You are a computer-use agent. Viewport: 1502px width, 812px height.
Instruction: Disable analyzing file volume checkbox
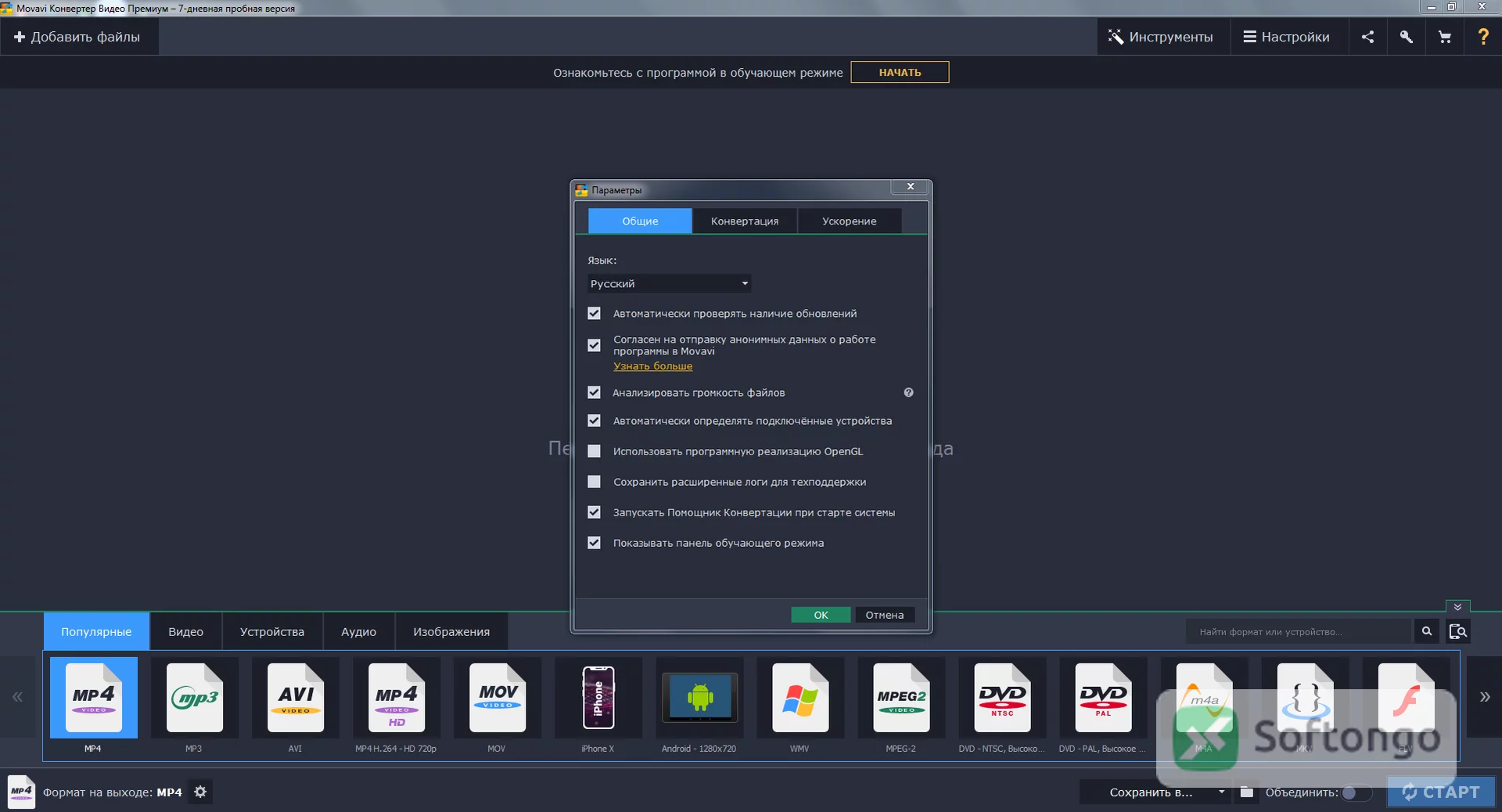point(595,393)
